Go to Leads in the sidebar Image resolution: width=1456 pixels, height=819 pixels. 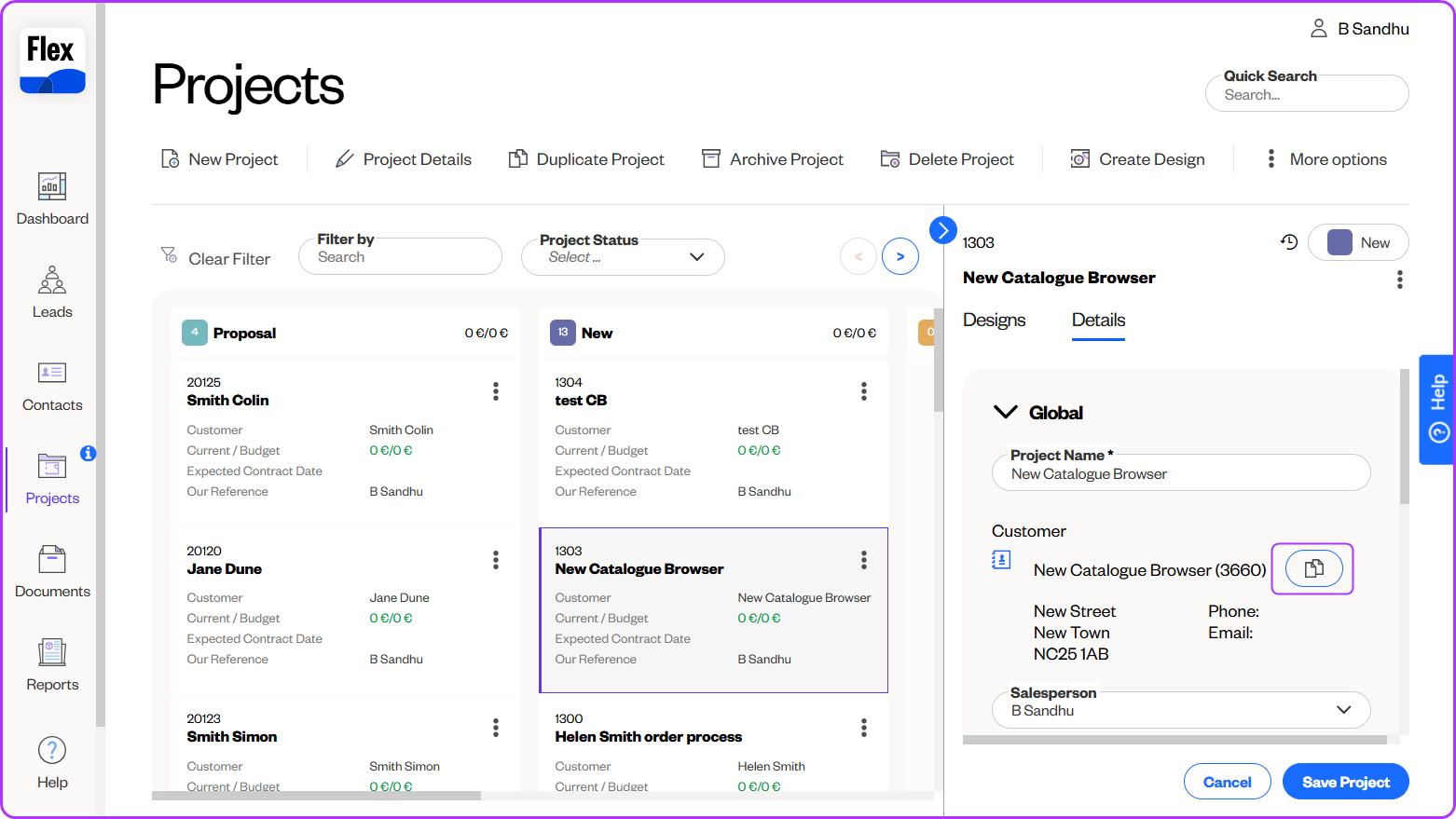point(52,292)
